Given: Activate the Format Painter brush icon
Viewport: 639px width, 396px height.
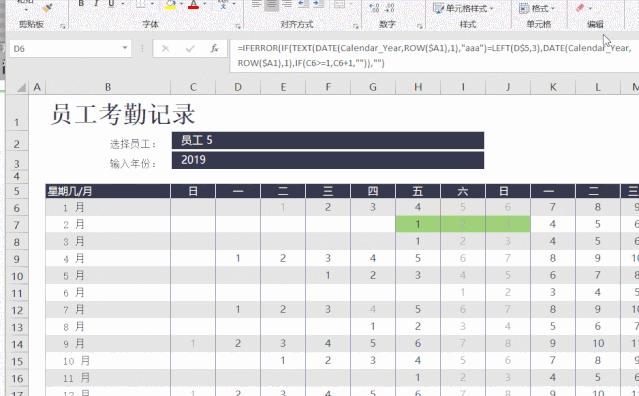Looking at the screenshot, I should (x=47, y=7).
